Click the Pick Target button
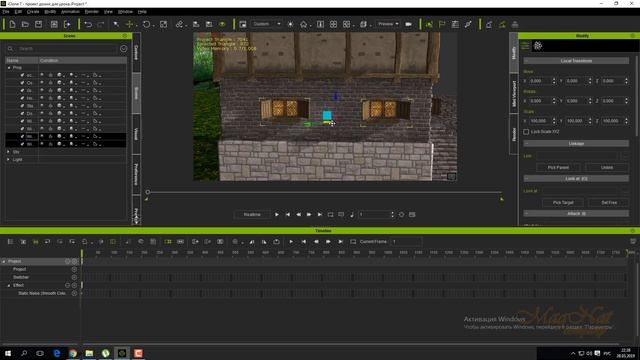This screenshot has width=640, height=360. (563, 202)
